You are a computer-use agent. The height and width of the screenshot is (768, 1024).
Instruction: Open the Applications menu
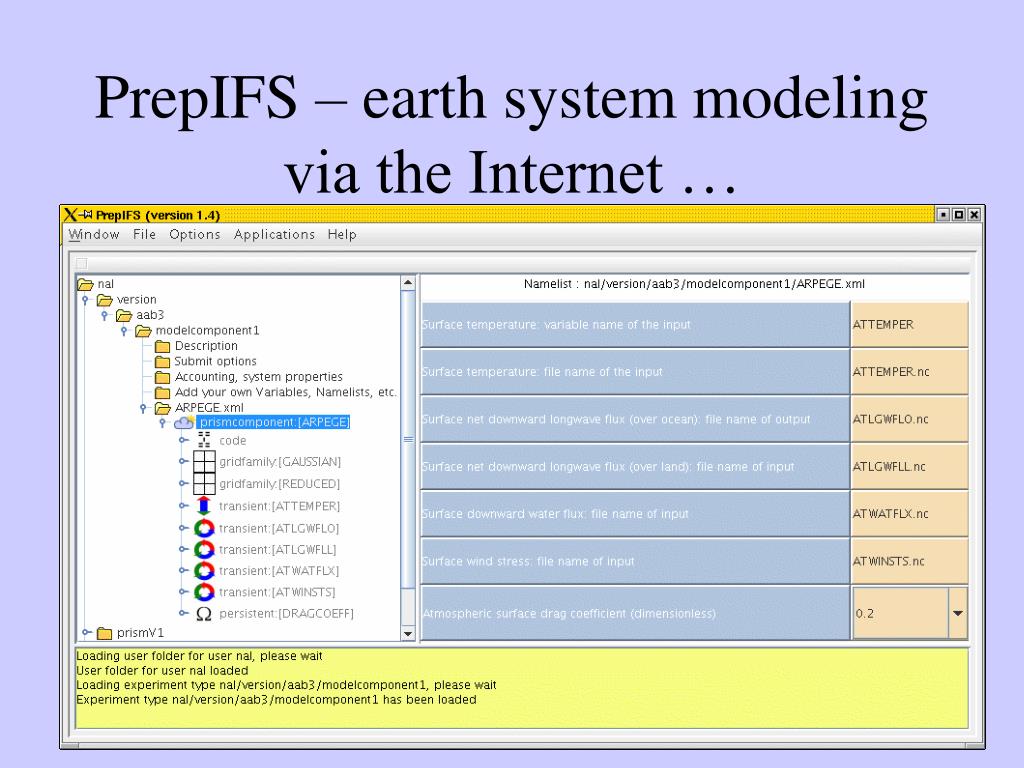click(x=274, y=234)
